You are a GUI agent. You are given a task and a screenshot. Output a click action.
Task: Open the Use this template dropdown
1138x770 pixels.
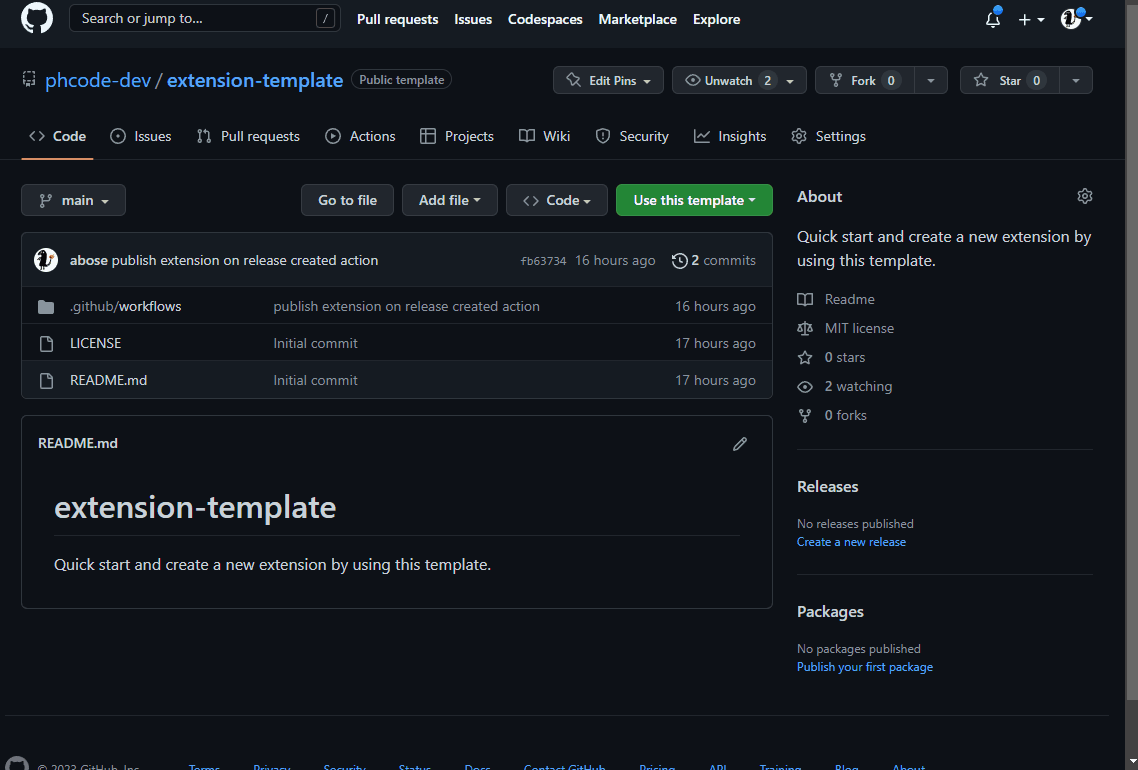[694, 200]
